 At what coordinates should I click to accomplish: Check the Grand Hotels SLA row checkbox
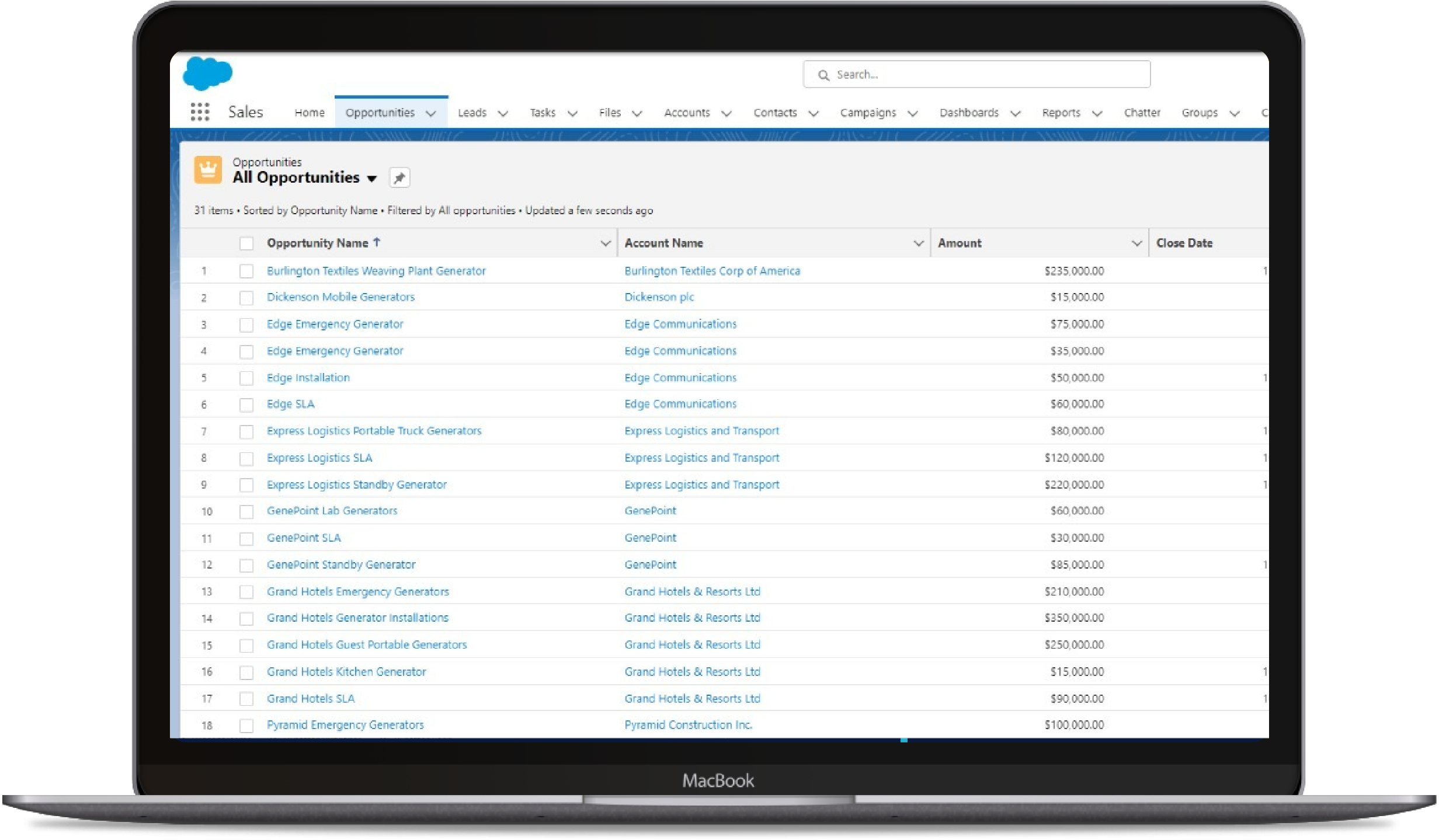[x=246, y=699]
